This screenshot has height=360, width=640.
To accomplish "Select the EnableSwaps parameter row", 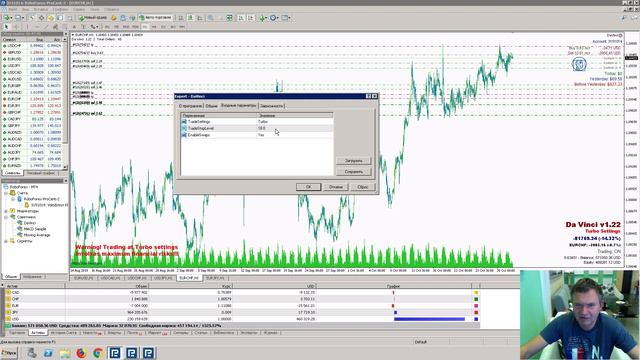I will point(257,135).
